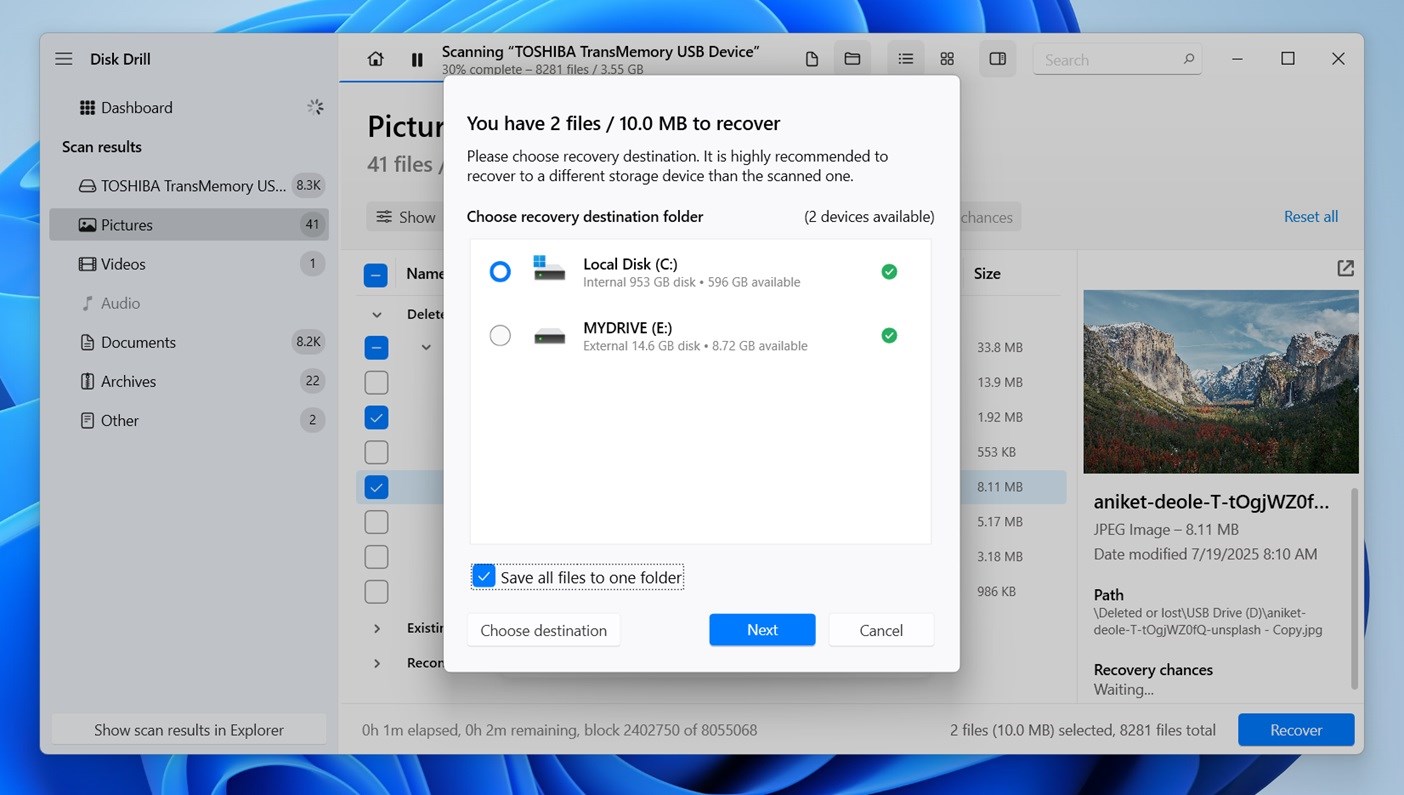Viewport: 1404px width, 795px height.
Task: Uncheck the 1.92 MB file checkbox
Action: (376, 417)
